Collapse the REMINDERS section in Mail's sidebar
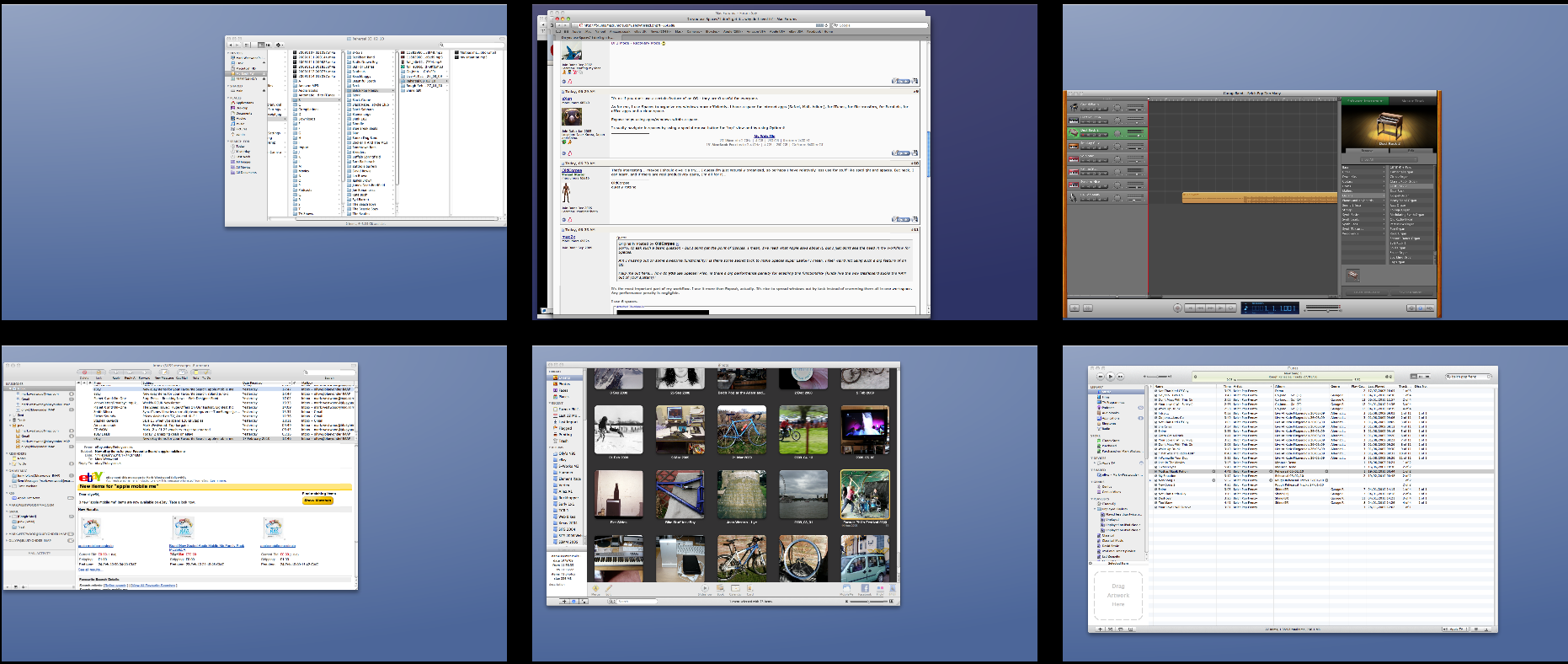Screen dimensions: 1568x664 (x=7, y=453)
